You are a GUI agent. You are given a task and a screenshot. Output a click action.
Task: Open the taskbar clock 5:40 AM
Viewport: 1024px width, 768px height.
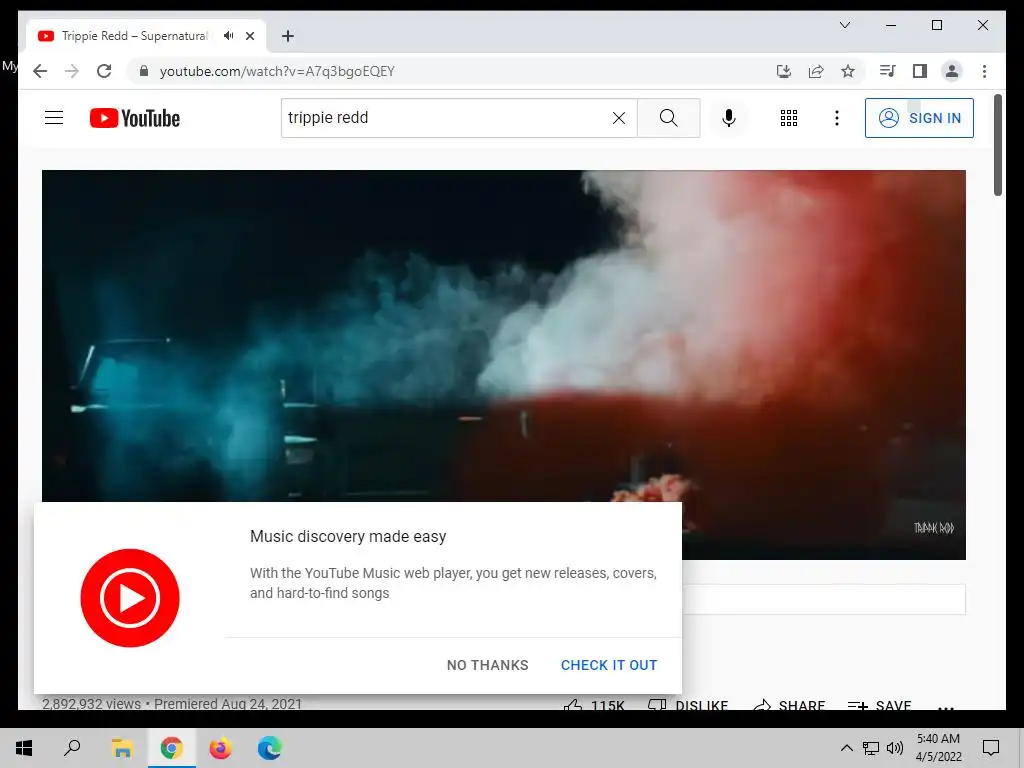[x=938, y=748]
